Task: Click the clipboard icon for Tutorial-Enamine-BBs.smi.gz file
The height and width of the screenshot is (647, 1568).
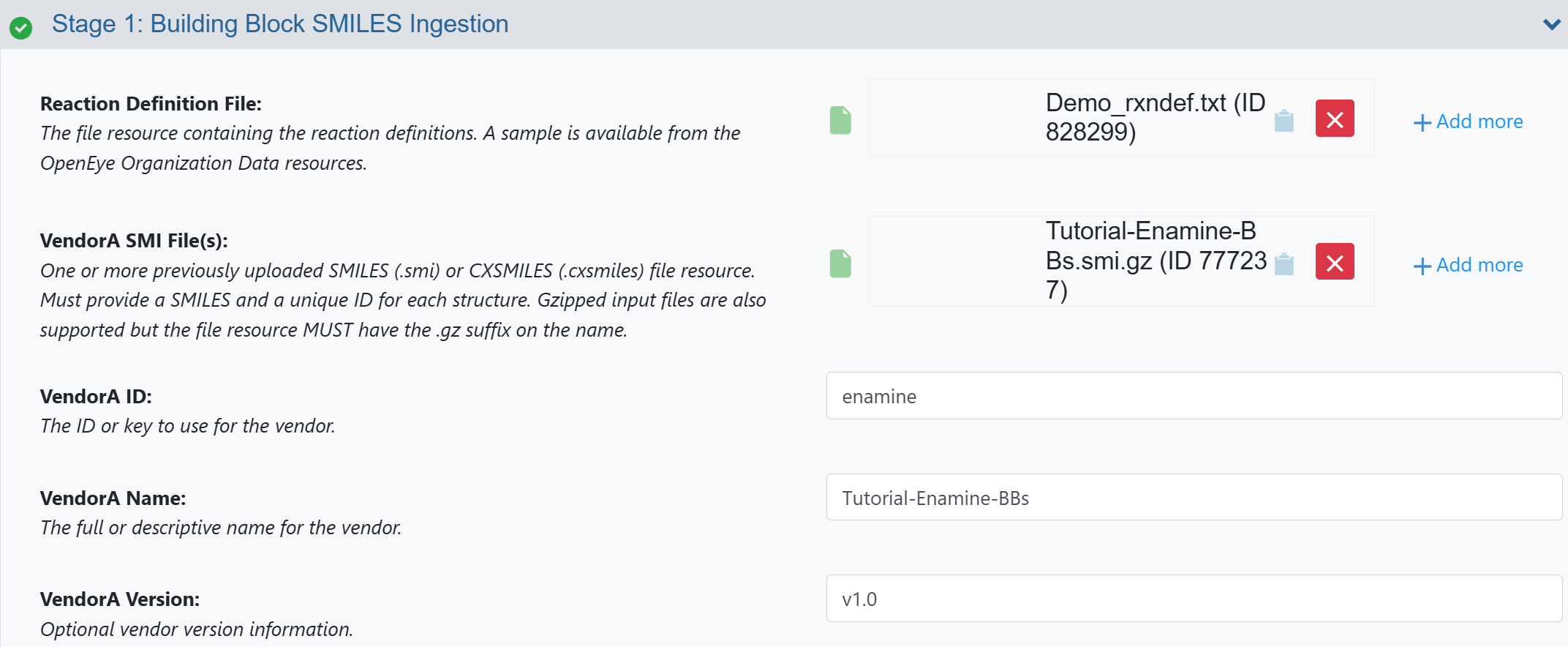Action: (1284, 263)
